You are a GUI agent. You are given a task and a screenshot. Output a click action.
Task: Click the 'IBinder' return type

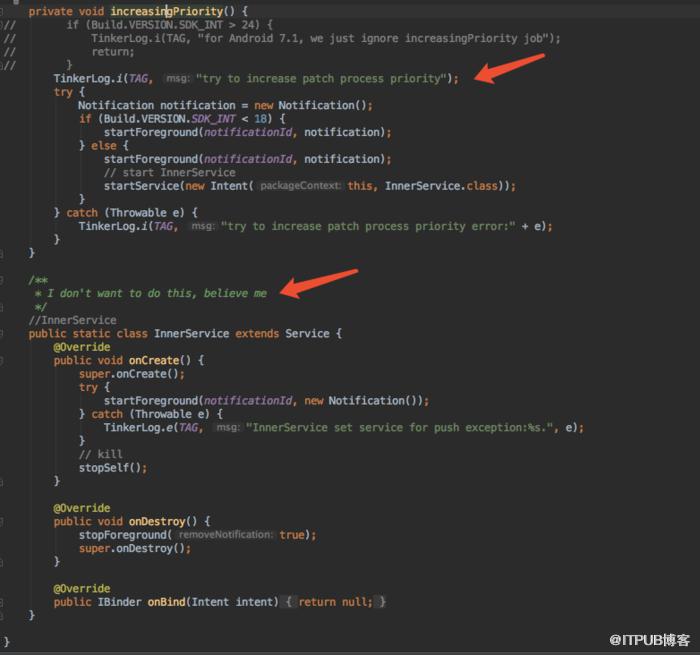tap(120, 602)
